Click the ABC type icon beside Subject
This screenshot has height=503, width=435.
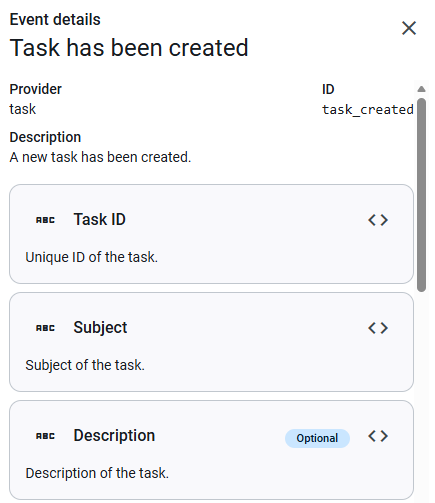pyautogui.click(x=45, y=328)
